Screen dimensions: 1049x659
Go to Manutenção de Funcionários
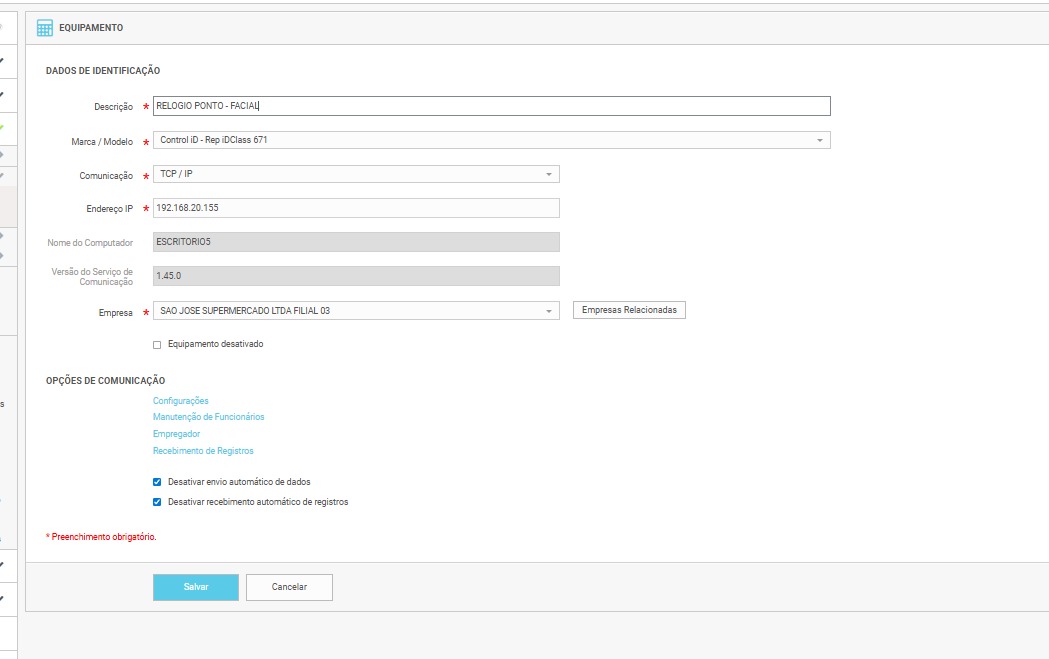click(x=208, y=417)
